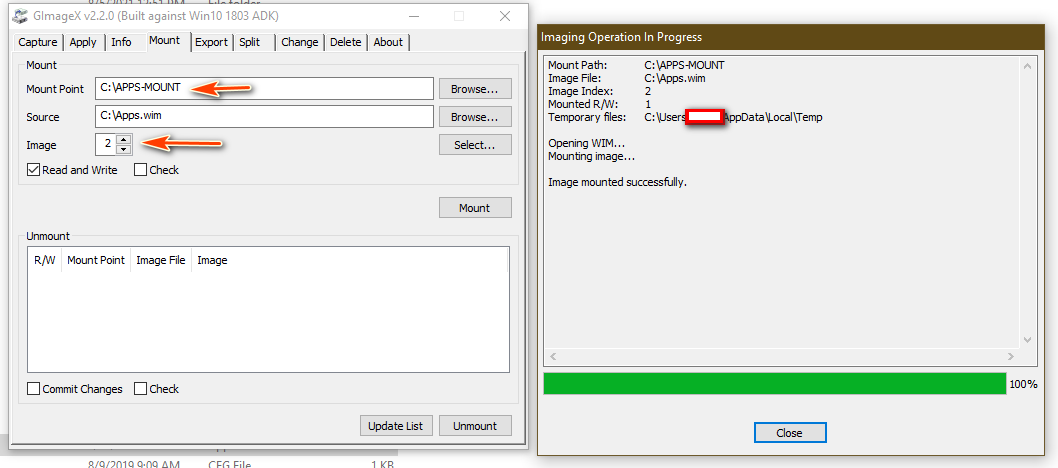1058x468 pixels.
Task: Click the green progress bar at 100%
Action: 775,384
